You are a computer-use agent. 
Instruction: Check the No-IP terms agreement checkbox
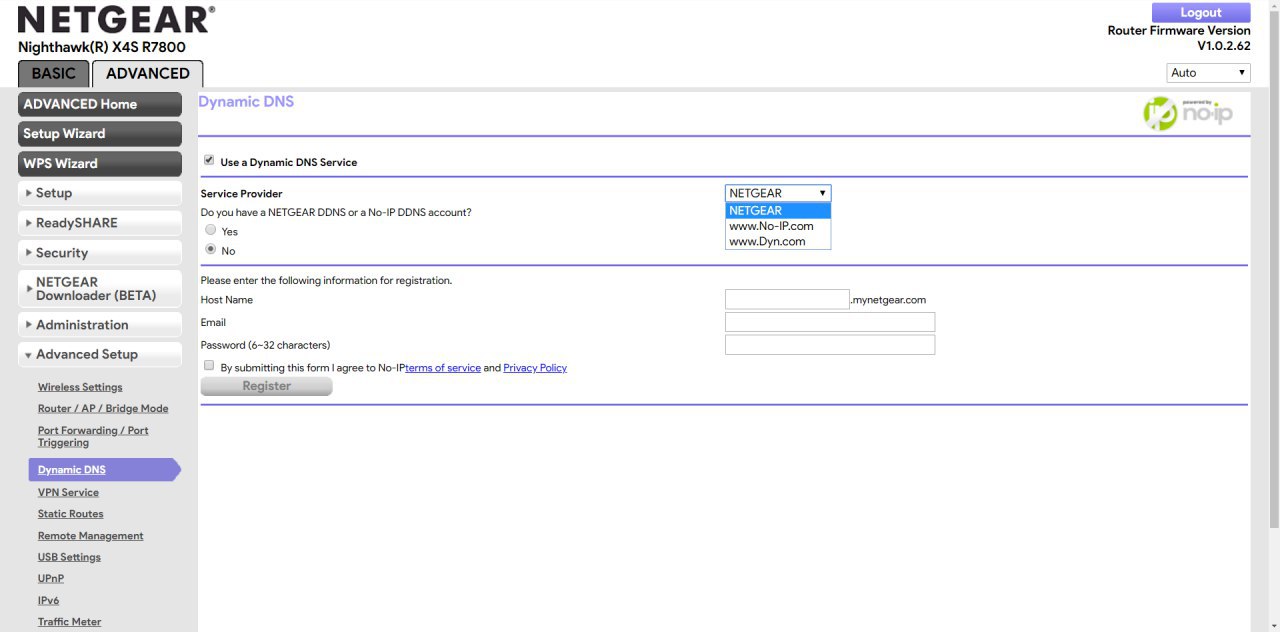click(x=209, y=366)
